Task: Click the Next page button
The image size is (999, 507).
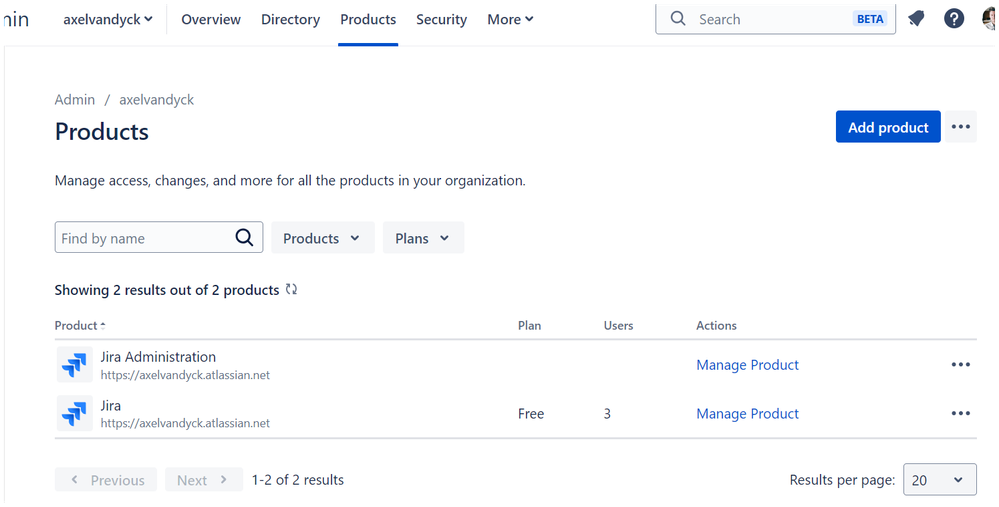Action: (x=204, y=480)
